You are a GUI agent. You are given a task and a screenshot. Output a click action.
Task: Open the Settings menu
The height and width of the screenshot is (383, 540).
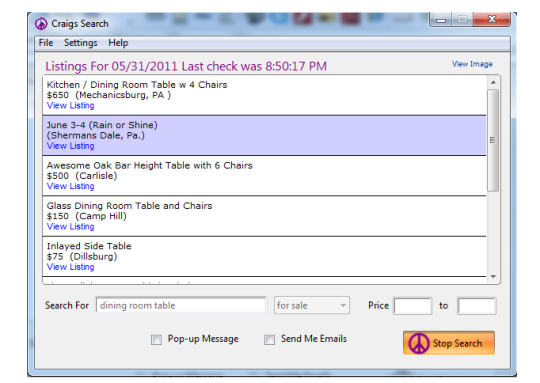tap(81, 43)
